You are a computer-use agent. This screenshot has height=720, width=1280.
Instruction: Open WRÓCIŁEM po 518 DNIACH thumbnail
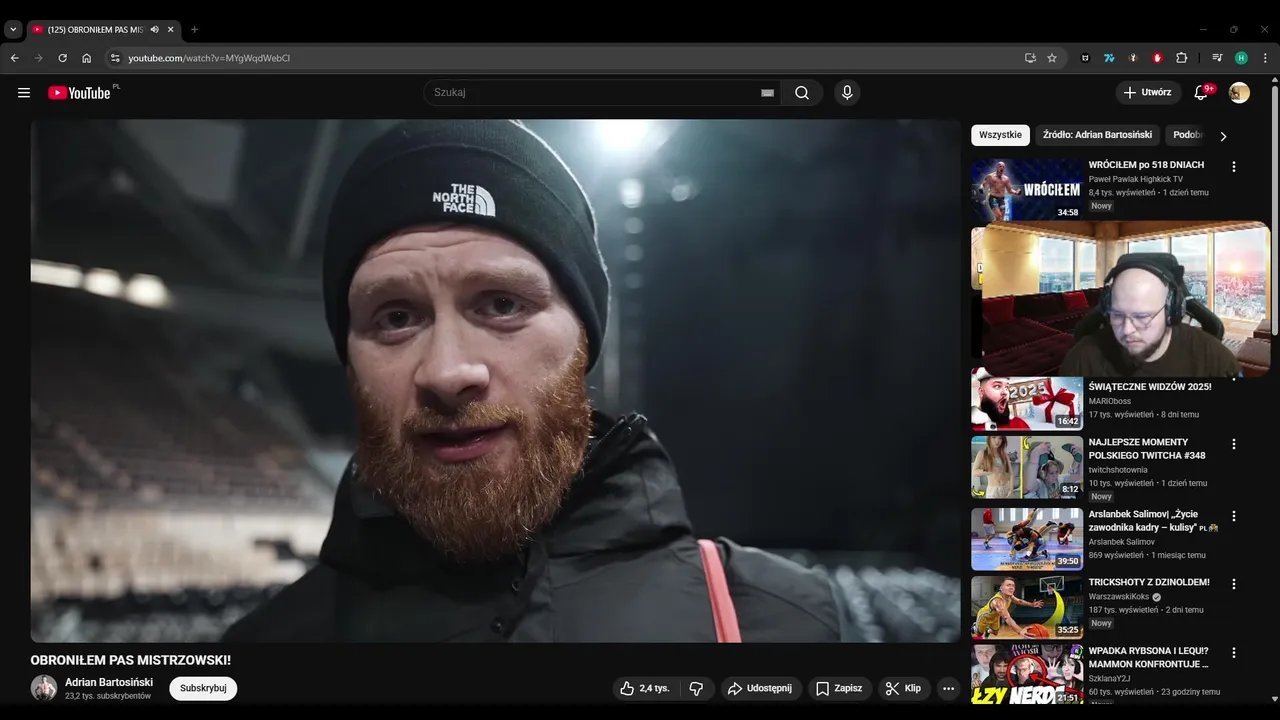coord(1027,189)
